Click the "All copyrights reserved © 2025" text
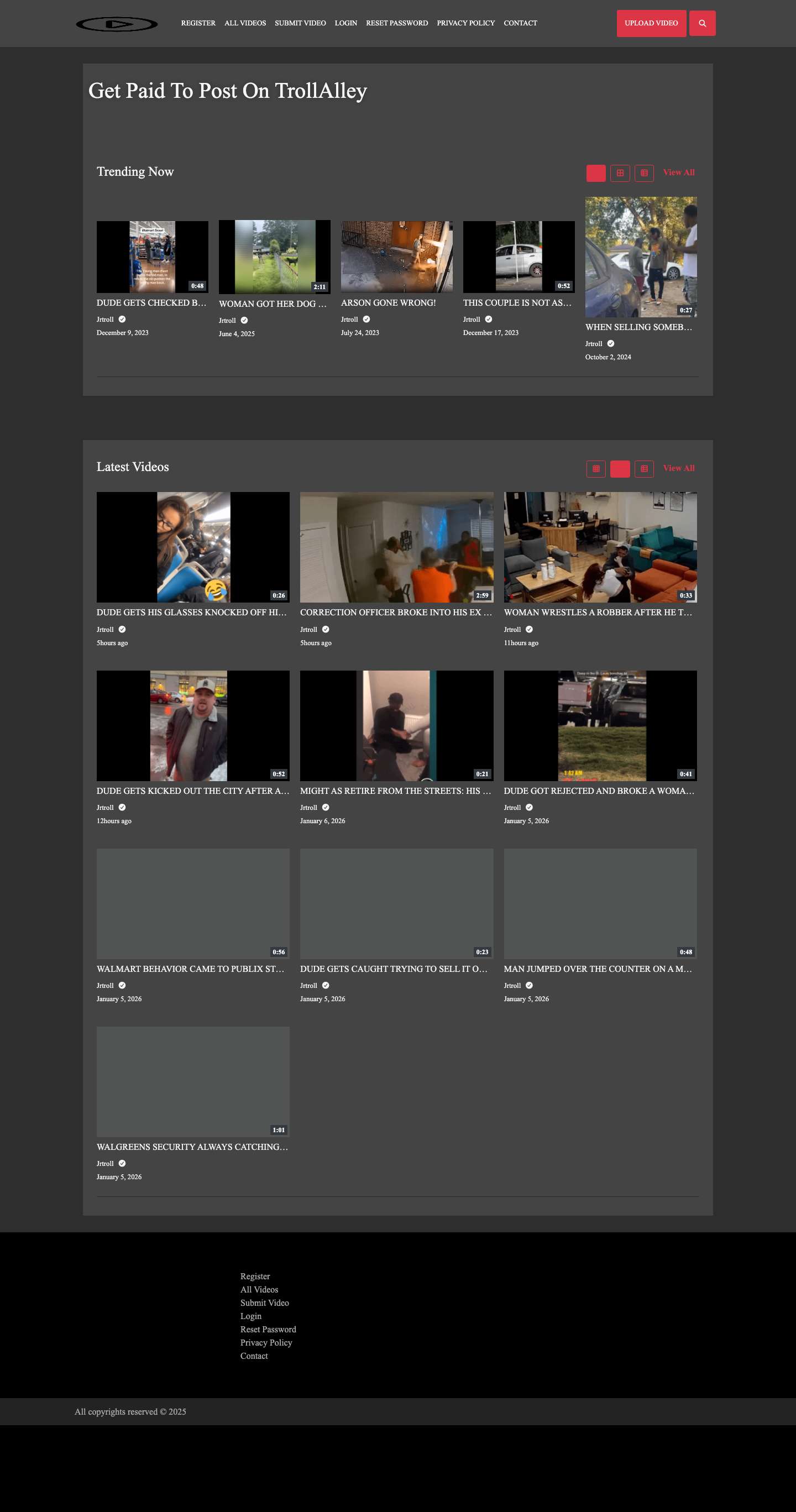 130,1411
